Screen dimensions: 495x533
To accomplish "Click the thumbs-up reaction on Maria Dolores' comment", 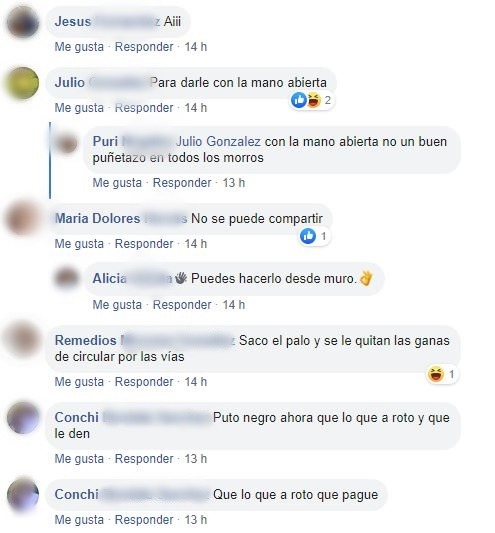I will [x=308, y=236].
